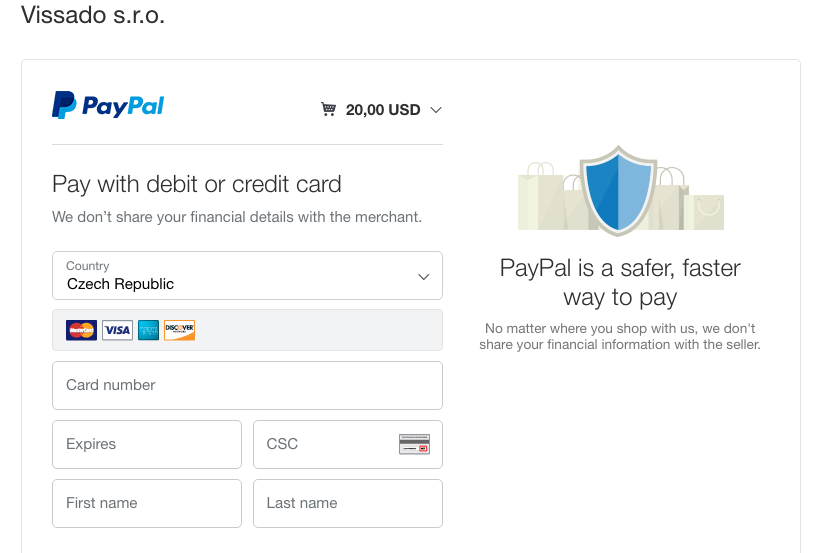Click the MasterCard card icon
The height and width of the screenshot is (553, 831).
81,330
